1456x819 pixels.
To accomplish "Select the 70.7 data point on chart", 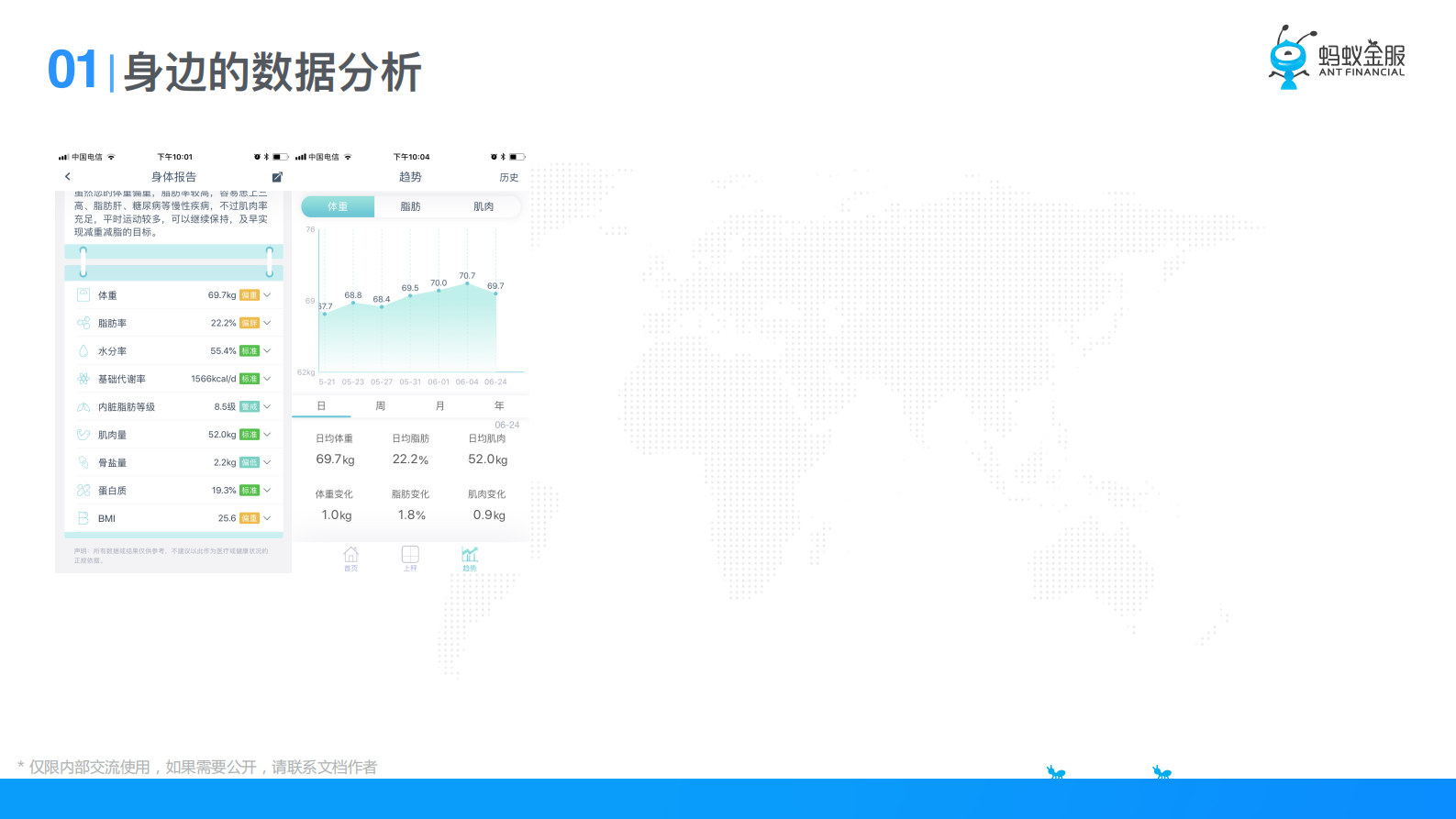I will (467, 283).
